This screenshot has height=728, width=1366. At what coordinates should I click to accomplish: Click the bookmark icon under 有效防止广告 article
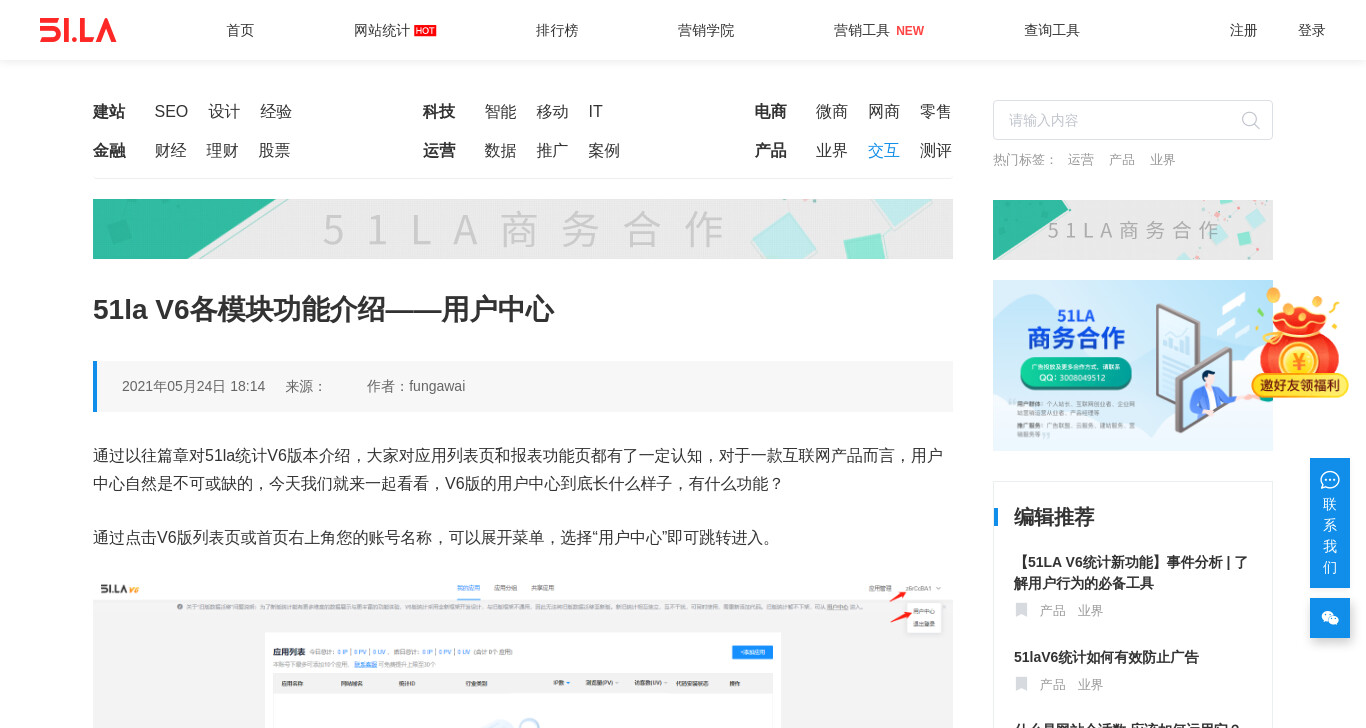coord(1021,684)
